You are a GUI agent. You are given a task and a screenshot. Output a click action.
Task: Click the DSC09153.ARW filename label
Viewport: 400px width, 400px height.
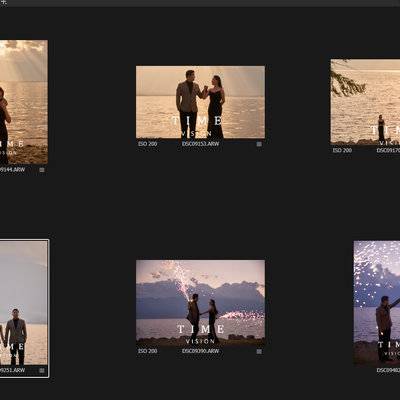click(x=200, y=144)
